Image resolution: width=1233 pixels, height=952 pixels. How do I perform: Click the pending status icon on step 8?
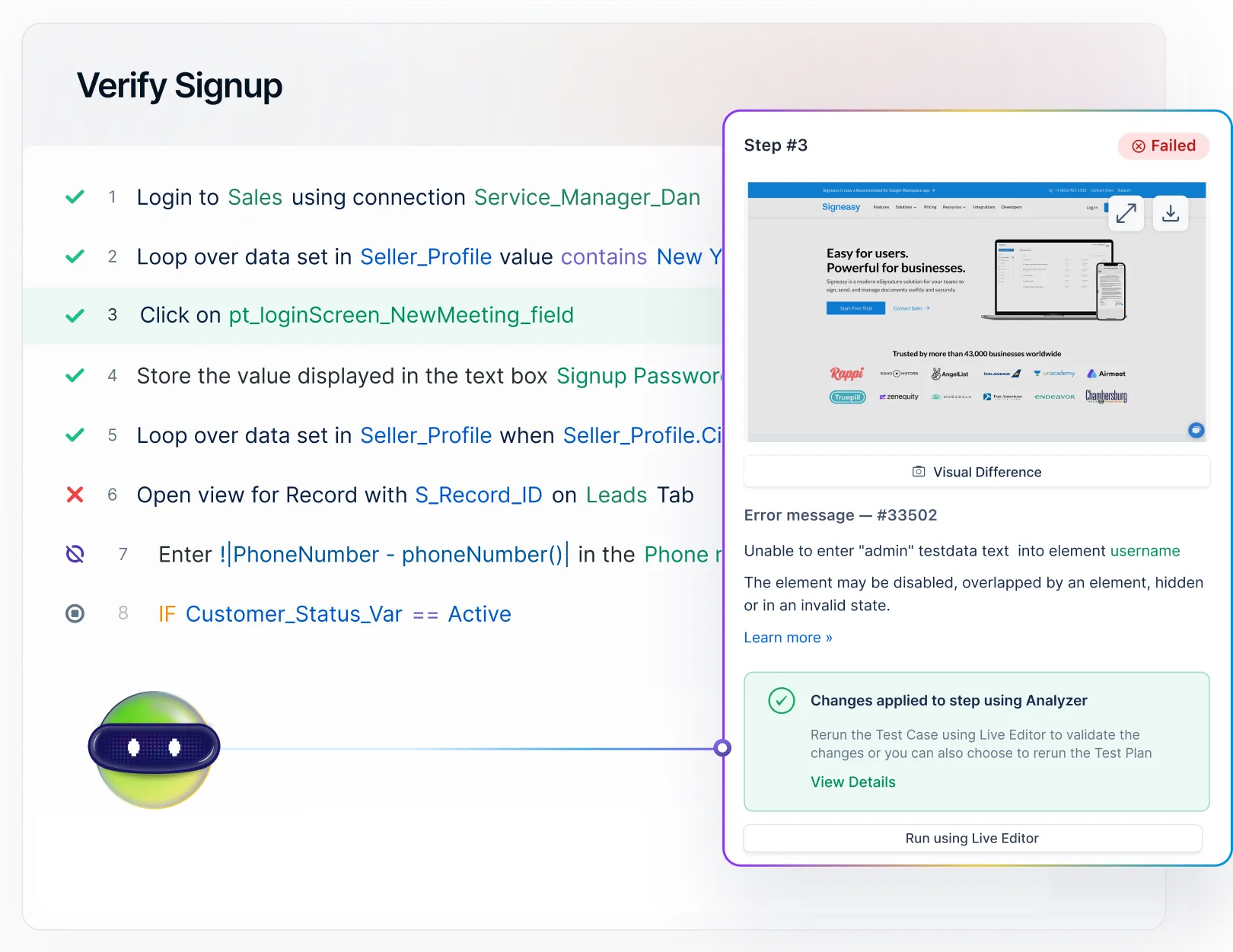click(75, 613)
